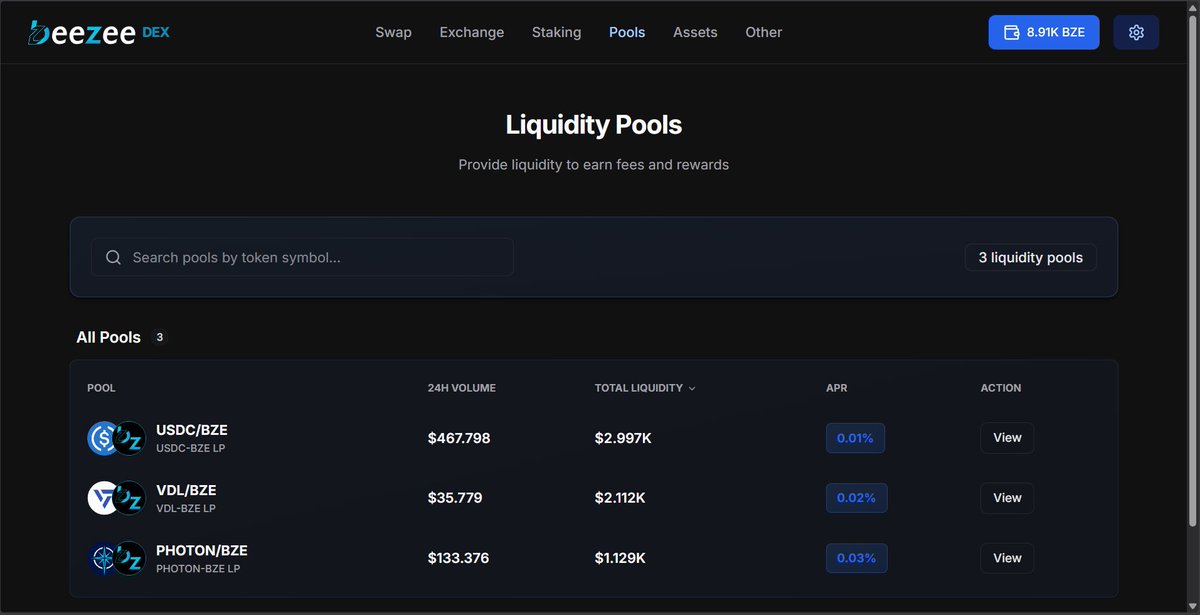This screenshot has height=615, width=1200.
Task: Click the search pools input field
Action: (x=300, y=257)
